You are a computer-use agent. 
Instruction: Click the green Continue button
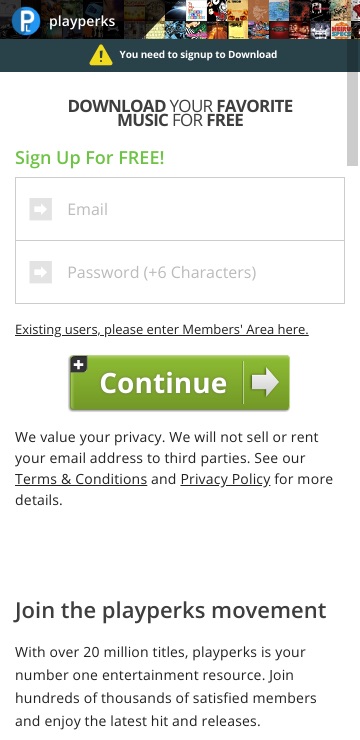(179, 382)
